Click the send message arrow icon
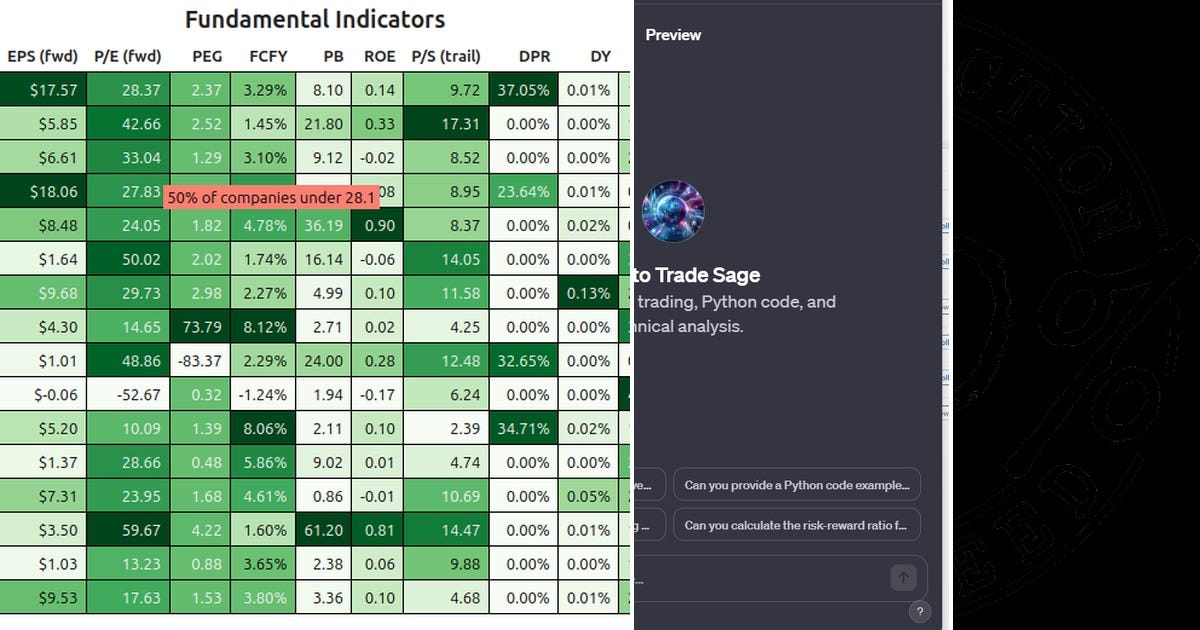The height and width of the screenshot is (630, 1200). click(x=902, y=577)
